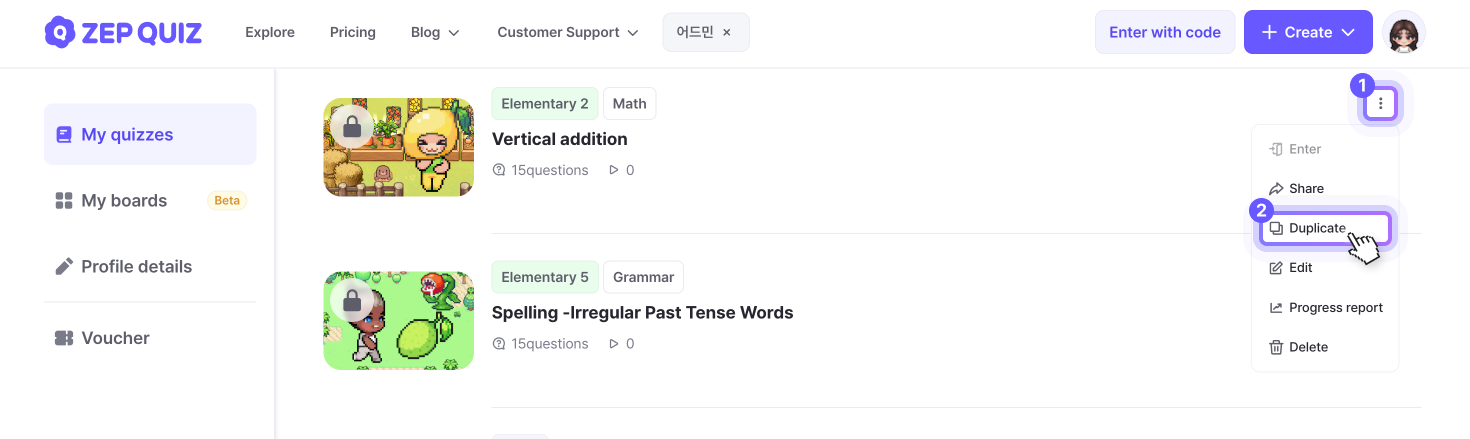This screenshot has width=1470, height=439.
Task: Click the ZEP QUIZ logo
Action: [x=123, y=32]
